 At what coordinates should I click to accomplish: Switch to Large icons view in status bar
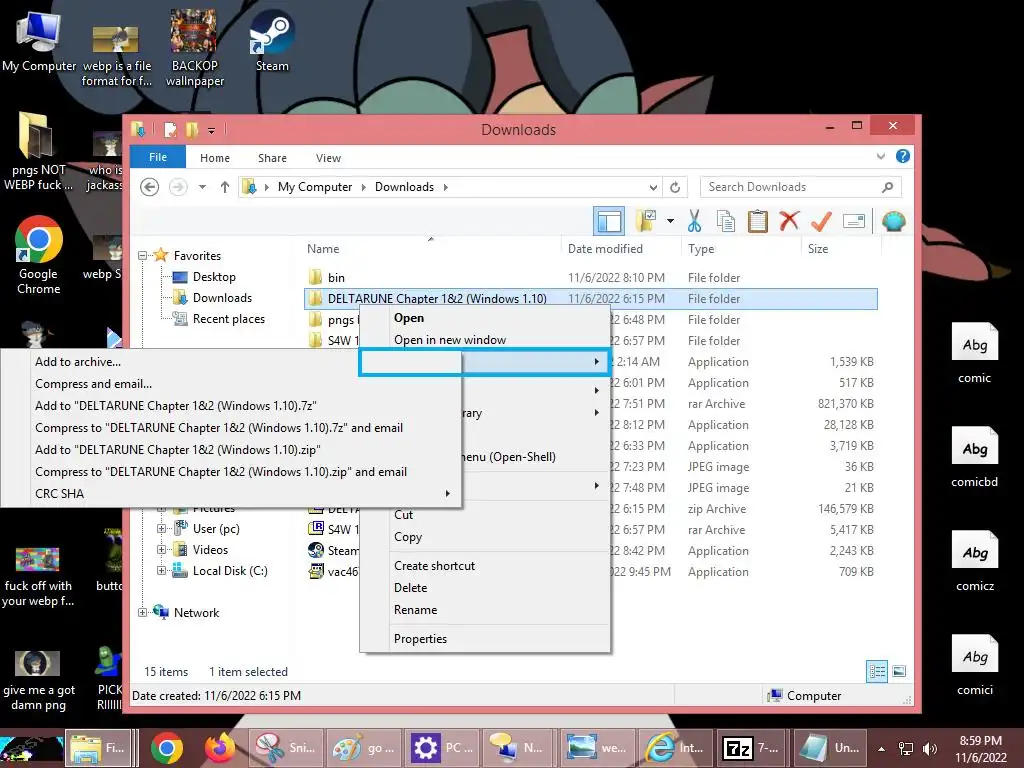tap(899, 671)
